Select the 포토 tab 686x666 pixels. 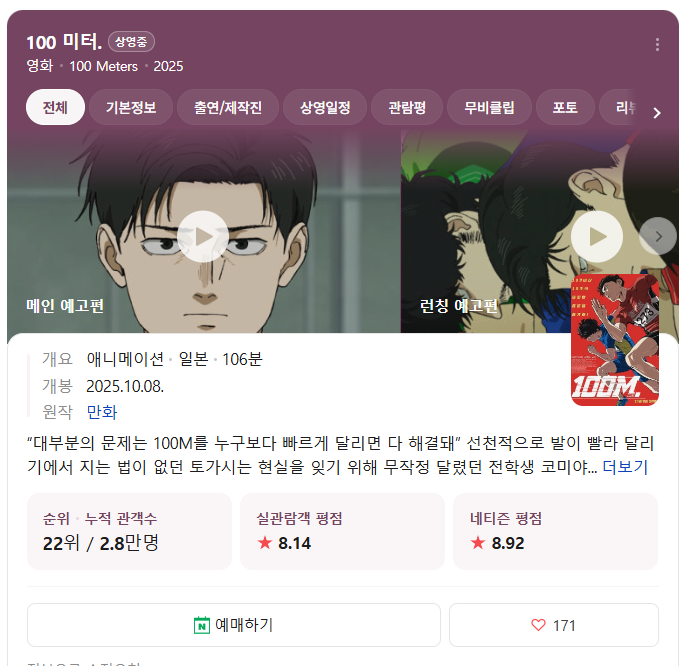[565, 107]
